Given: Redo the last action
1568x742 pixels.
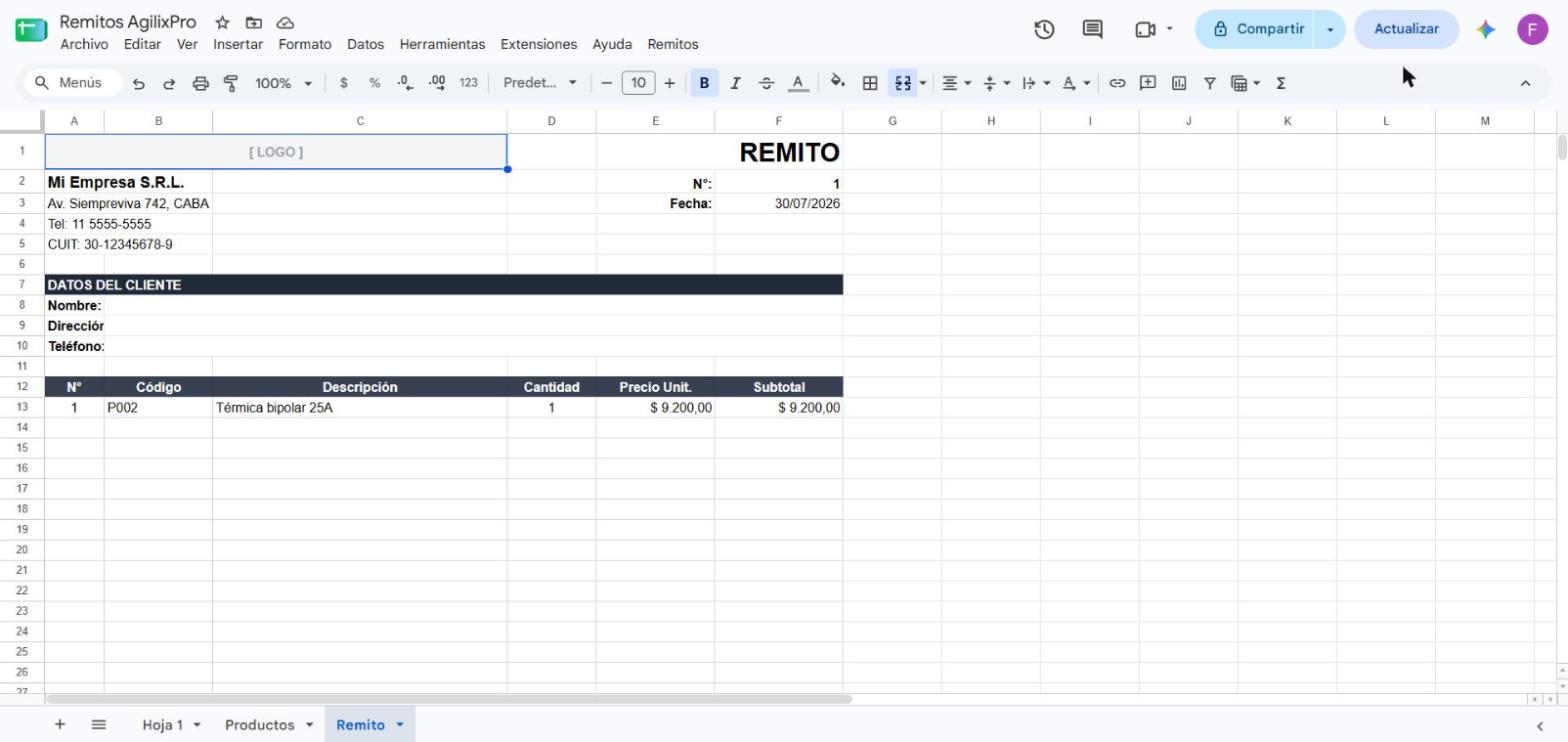Looking at the screenshot, I should tap(169, 83).
